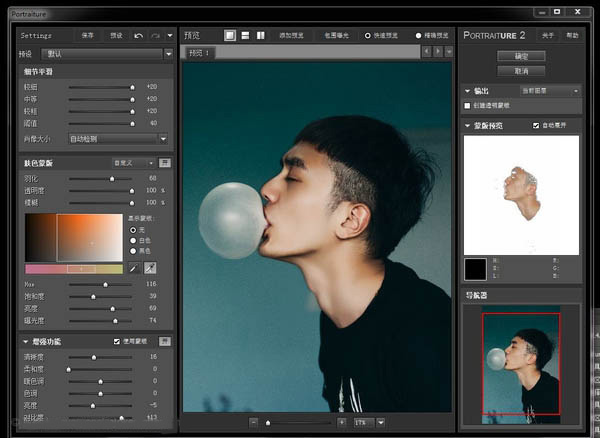Click the zoom out minus button
The width and height of the screenshot is (600, 438).
[254, 423]
